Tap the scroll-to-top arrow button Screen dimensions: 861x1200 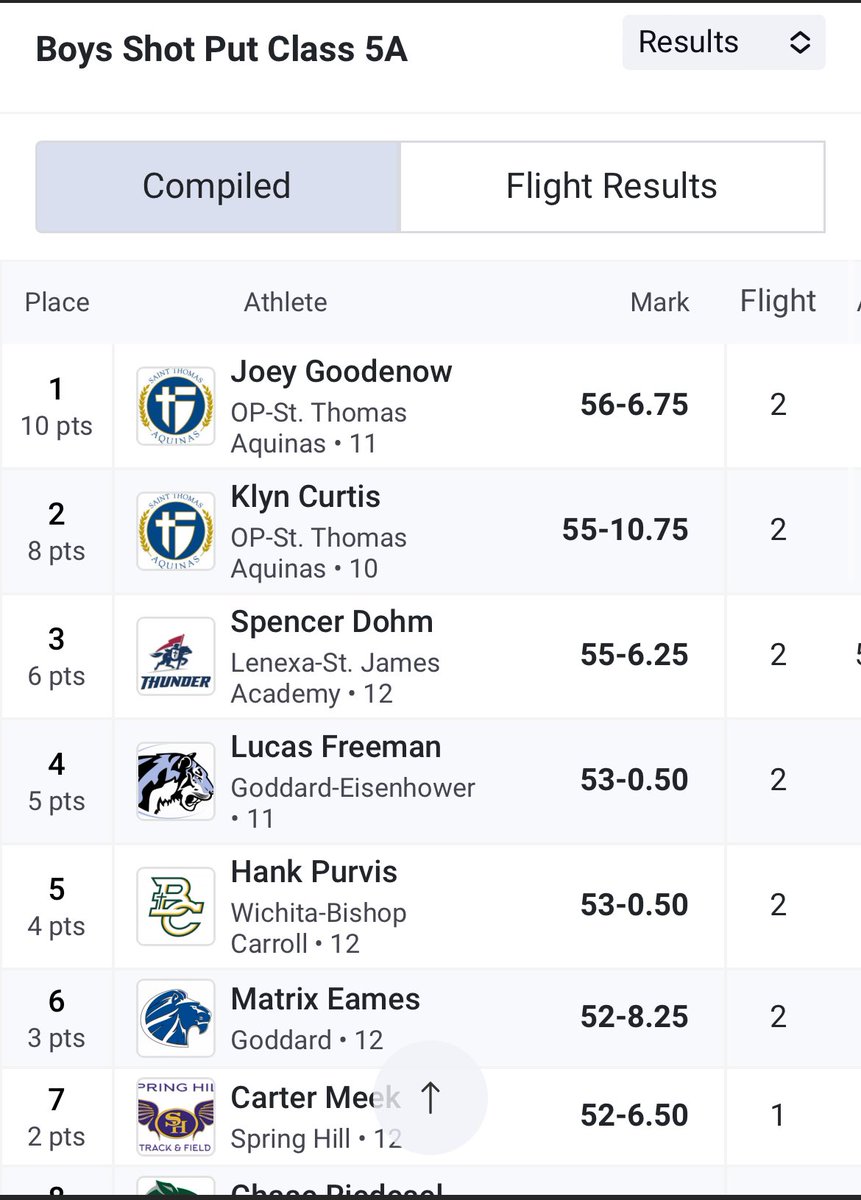tap(430, 1098)
